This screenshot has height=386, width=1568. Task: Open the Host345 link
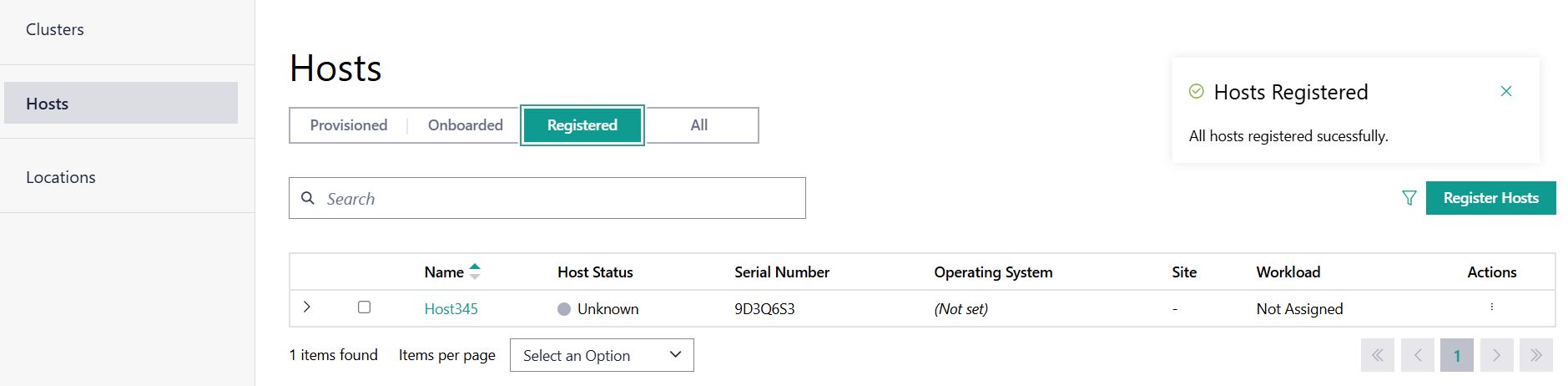pos(451,309)
